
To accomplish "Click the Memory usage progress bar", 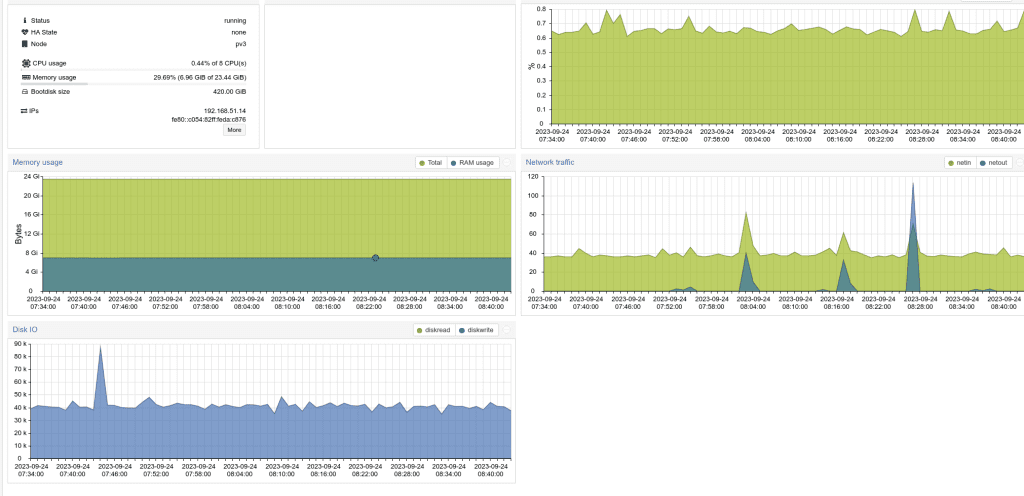I will click(134, 84).
